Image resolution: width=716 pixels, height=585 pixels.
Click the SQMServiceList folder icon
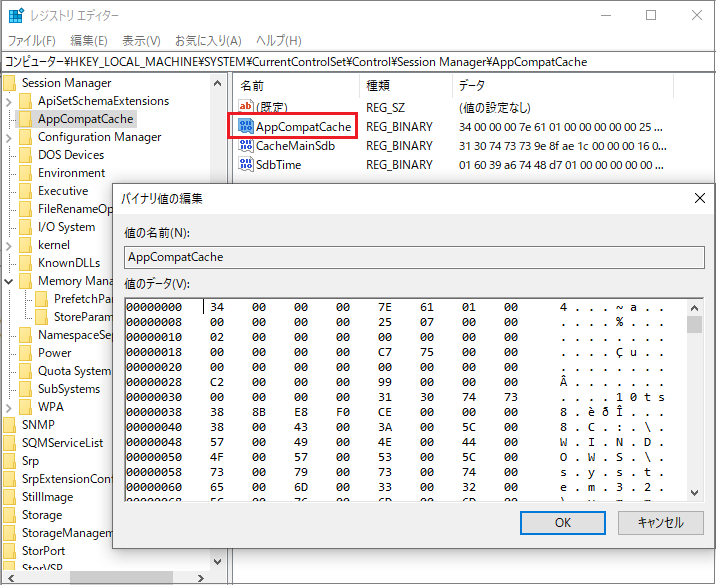10,443
